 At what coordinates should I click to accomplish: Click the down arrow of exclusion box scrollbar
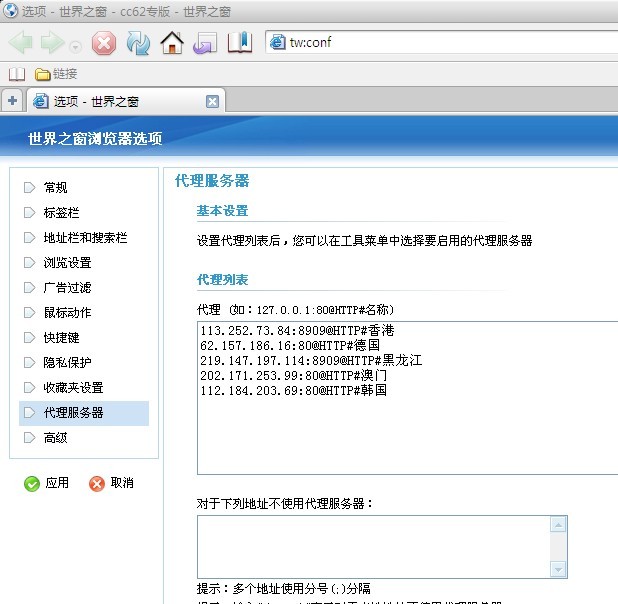558,569
